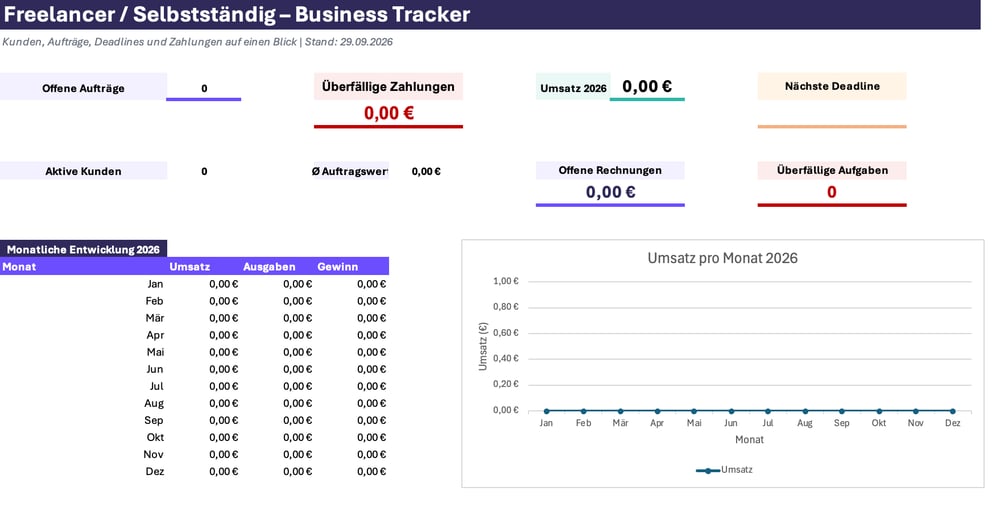Image resolution: width=1000 pixels, height=508 pixels.
Task: Select the 'Dez' month cell in table
Action: coord(84,471)
